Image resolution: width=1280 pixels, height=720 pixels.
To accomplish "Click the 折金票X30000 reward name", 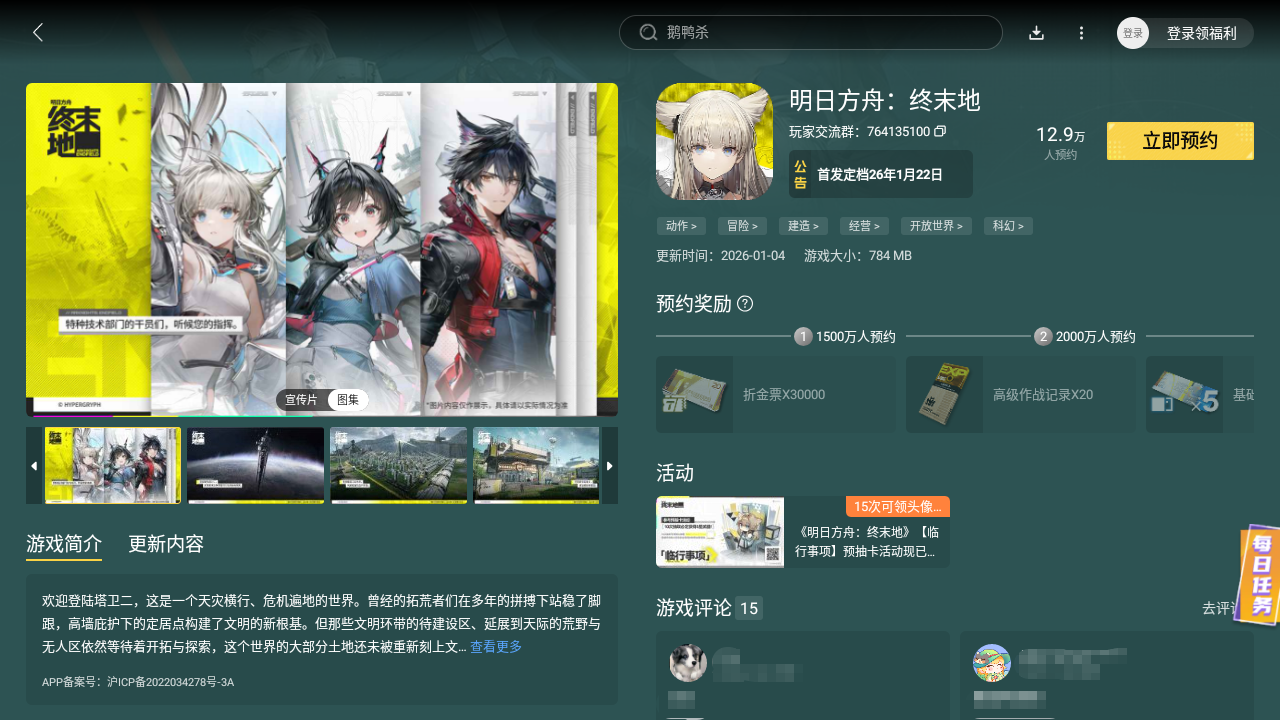I will click(784, 395).
